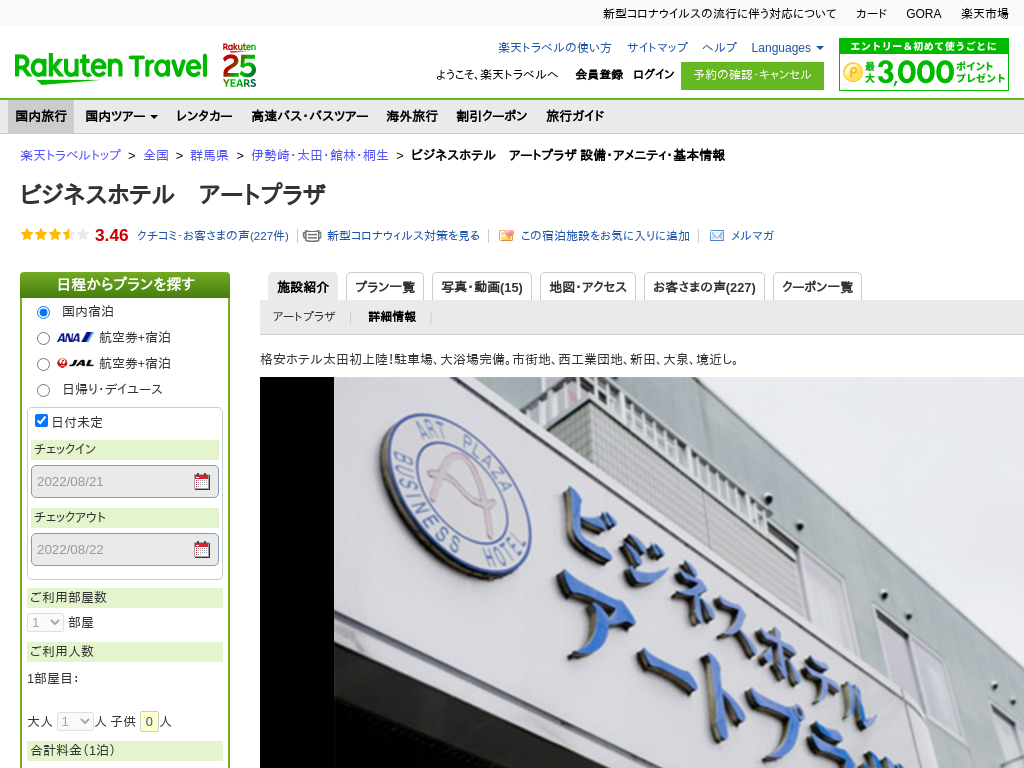Click the ビジネスホテル アートプラザ heading

click(x=172, y=195)
